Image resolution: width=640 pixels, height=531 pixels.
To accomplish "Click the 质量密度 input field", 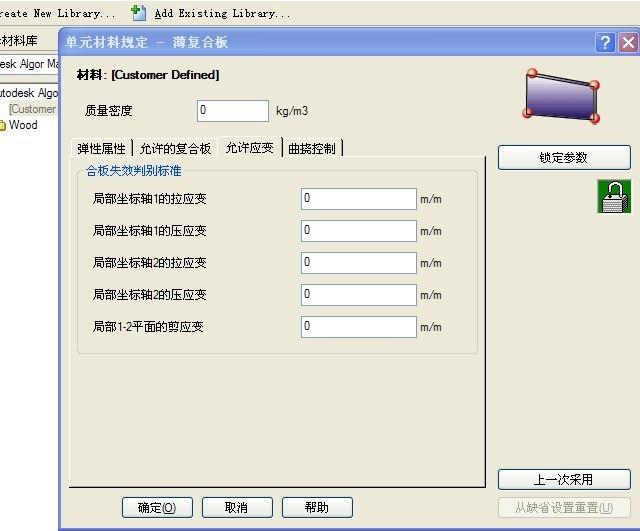I will point(232,111).
